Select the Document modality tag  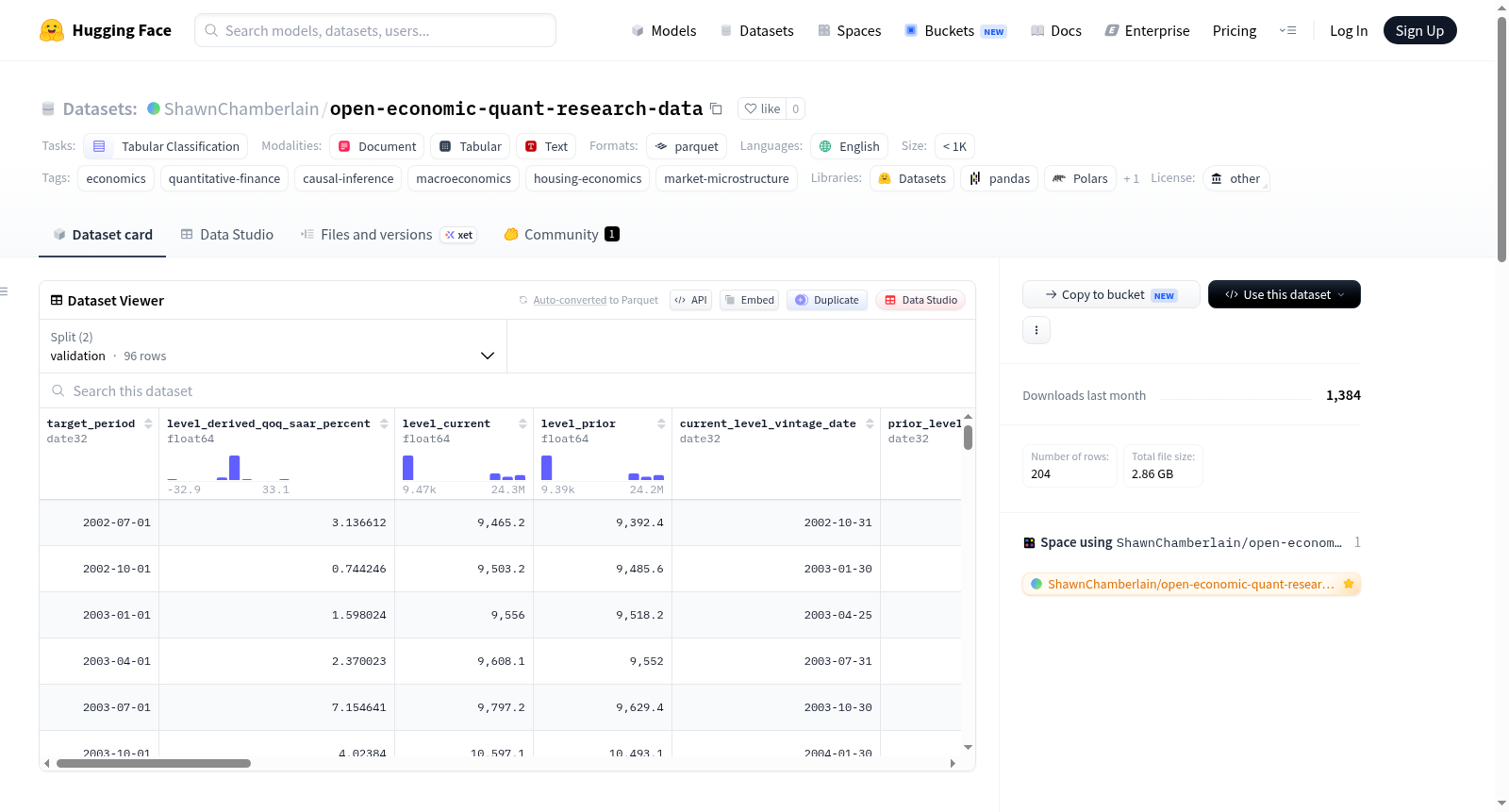coord(377,146)
